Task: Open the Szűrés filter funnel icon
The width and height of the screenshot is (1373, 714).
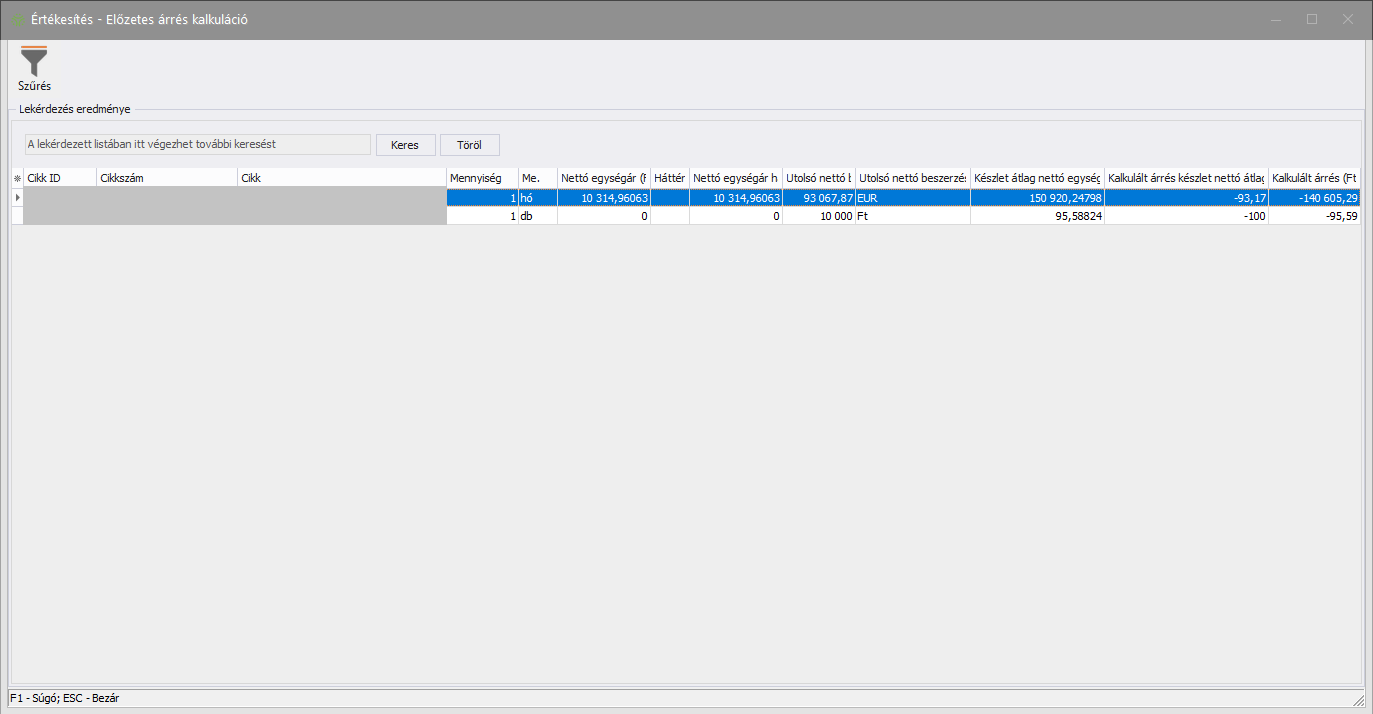Action: (x=34, y=62)
